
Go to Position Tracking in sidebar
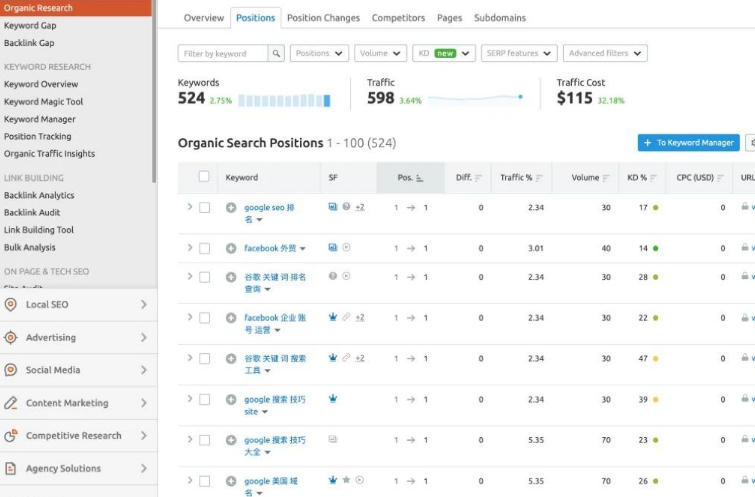click(x=38, y=136)
